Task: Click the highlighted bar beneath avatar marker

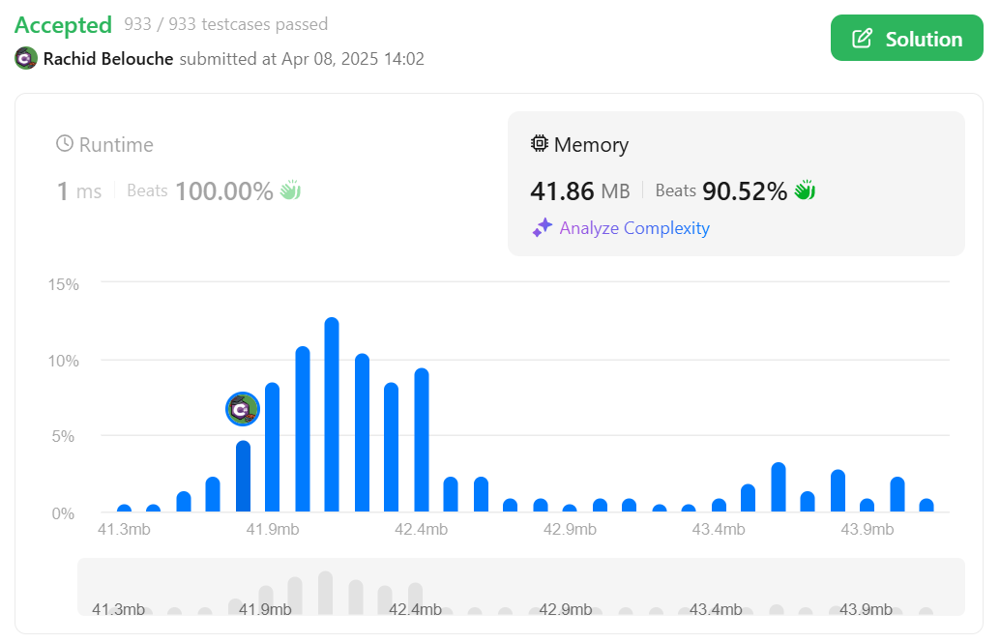Action: pos(243,476)
